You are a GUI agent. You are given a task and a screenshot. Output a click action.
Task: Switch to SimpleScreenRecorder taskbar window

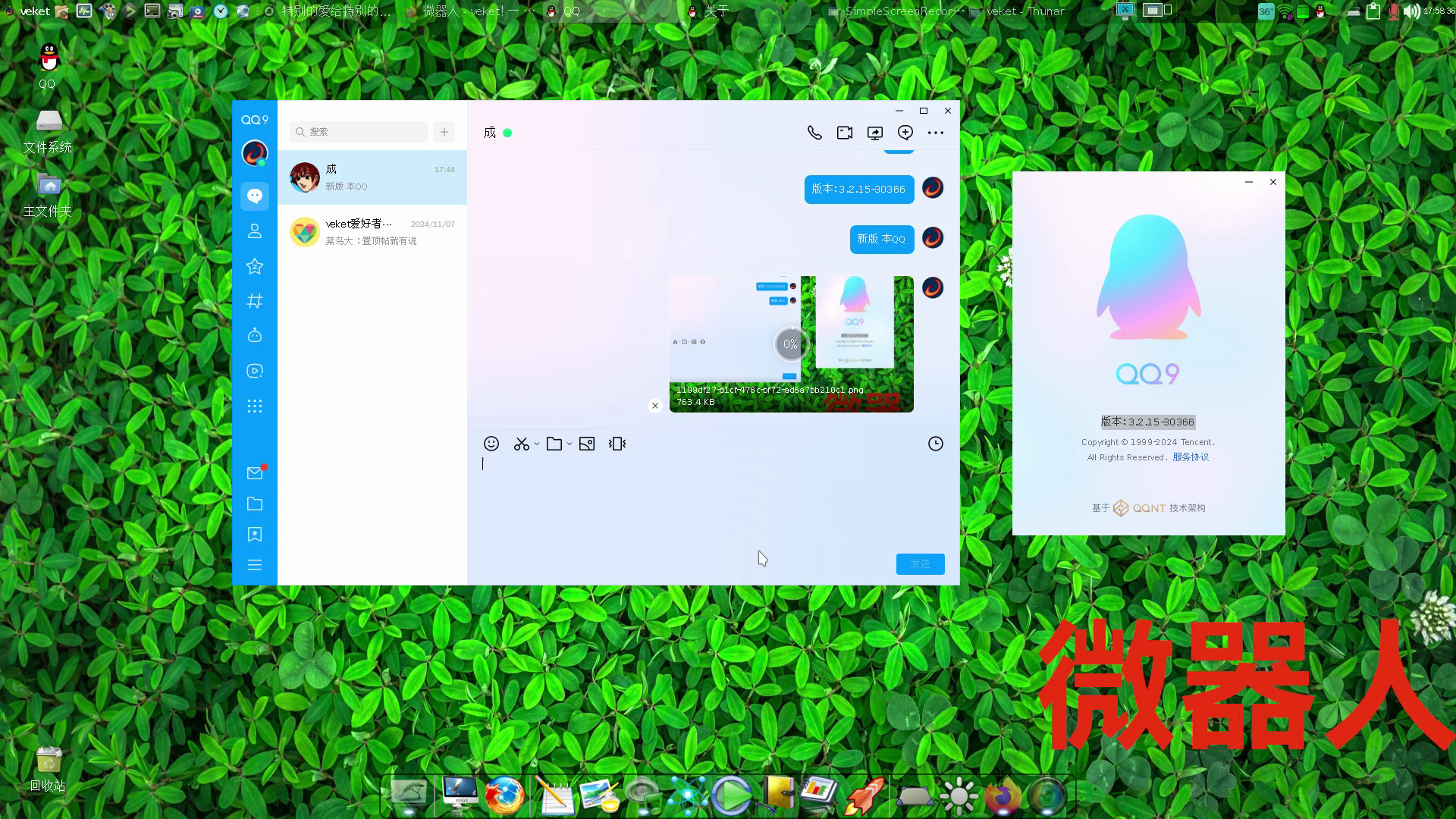pyautogui.click(x=896, y=11)
